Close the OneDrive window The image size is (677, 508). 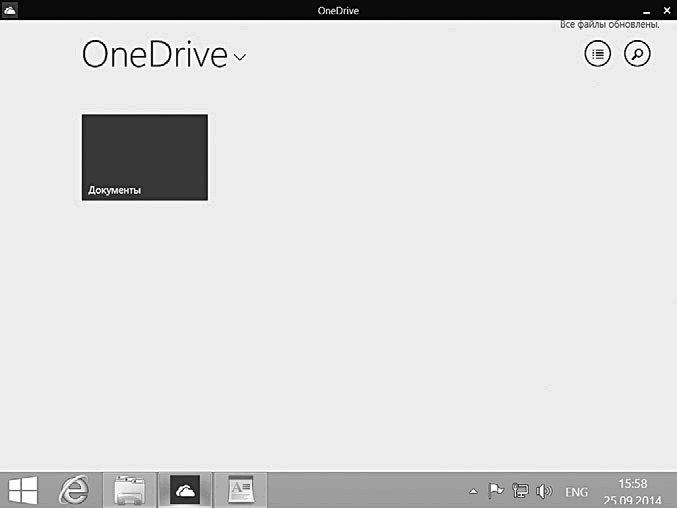(x=667, y=10)
